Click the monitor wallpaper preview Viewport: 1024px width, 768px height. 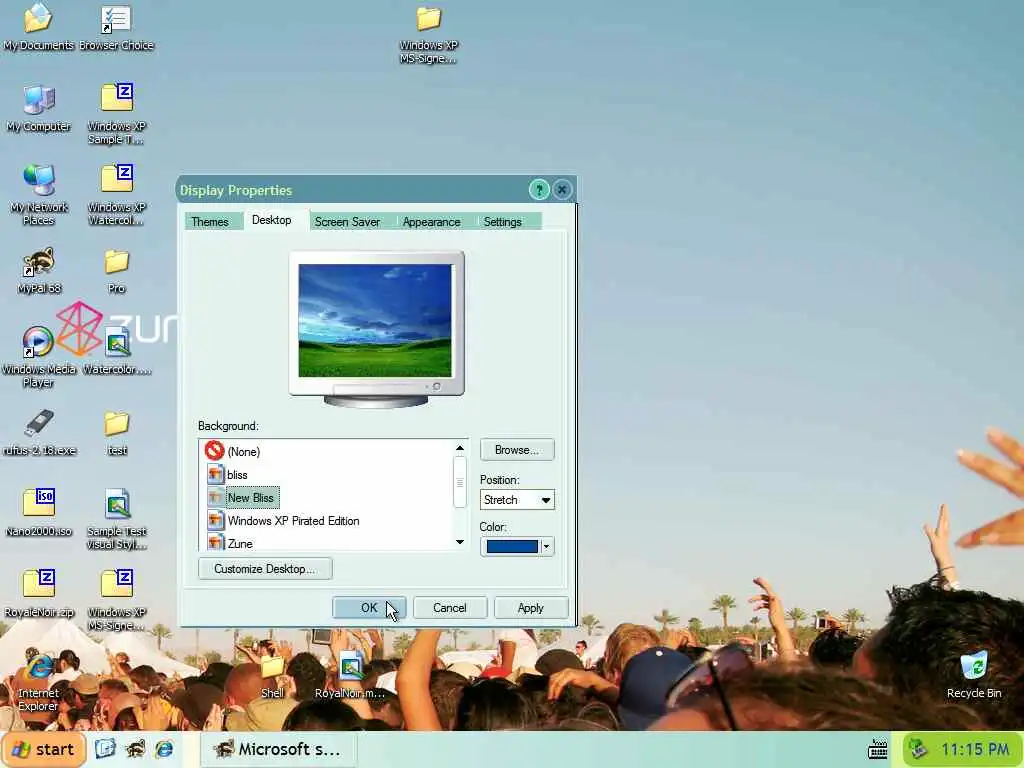(x=375, y=320)
